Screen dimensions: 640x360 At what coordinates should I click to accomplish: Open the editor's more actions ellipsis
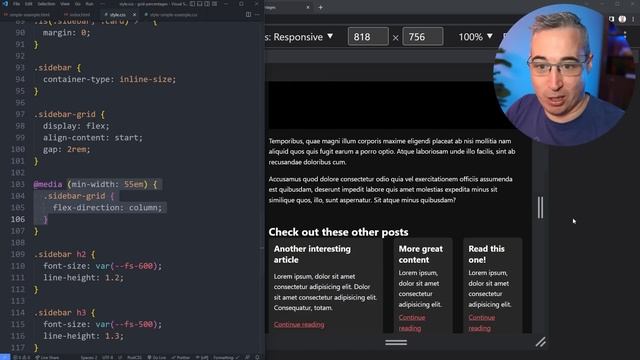tap(257, 15)
